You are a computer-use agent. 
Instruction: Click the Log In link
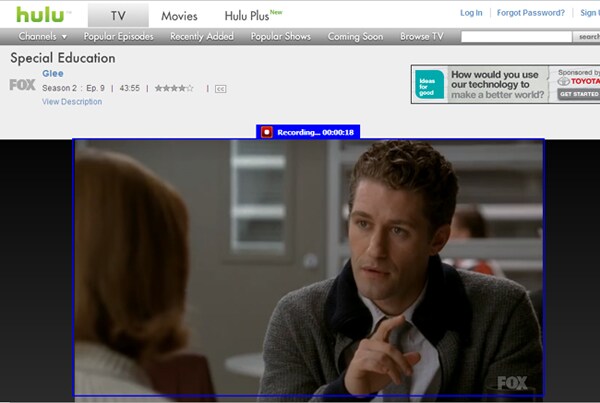(471, 13)
